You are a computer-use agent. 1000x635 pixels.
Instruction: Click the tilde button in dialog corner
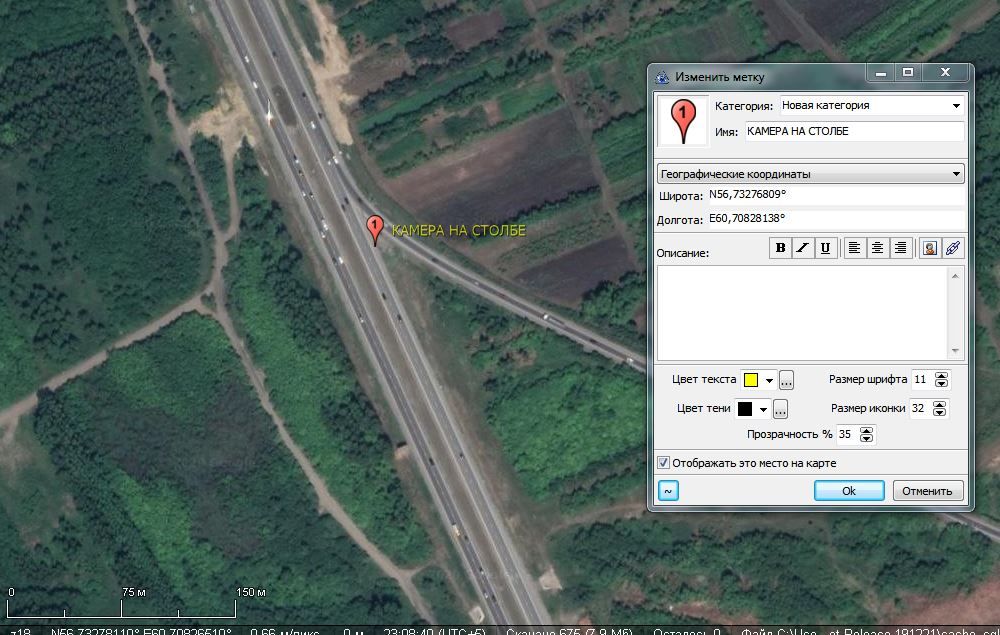[x=668, y=491]
